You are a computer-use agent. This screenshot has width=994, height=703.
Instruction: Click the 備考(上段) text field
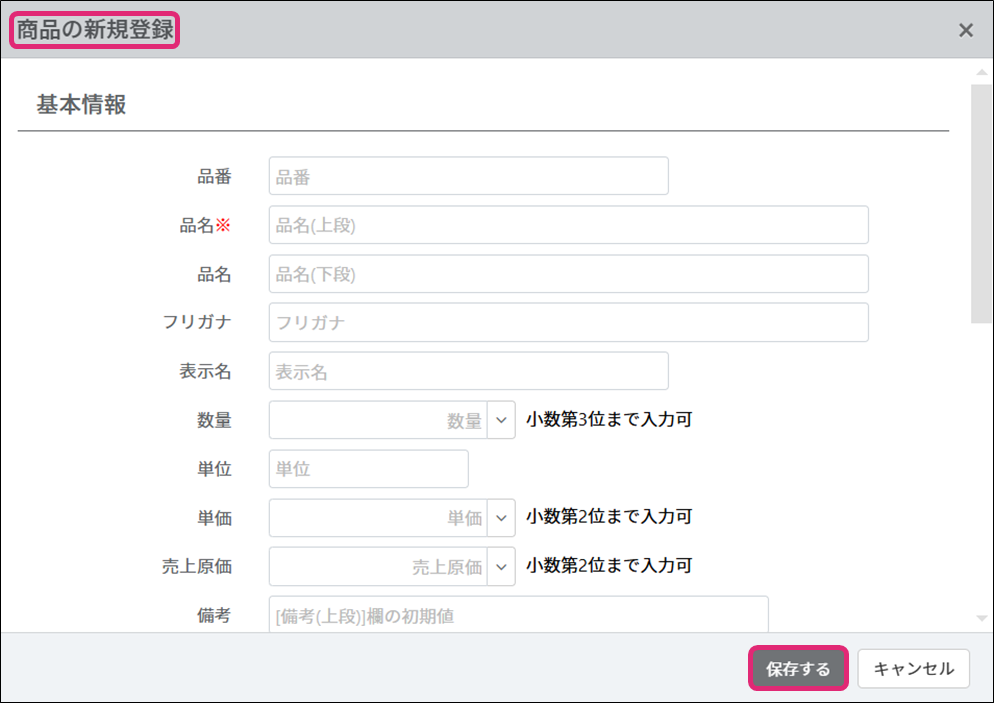(519, 614)
